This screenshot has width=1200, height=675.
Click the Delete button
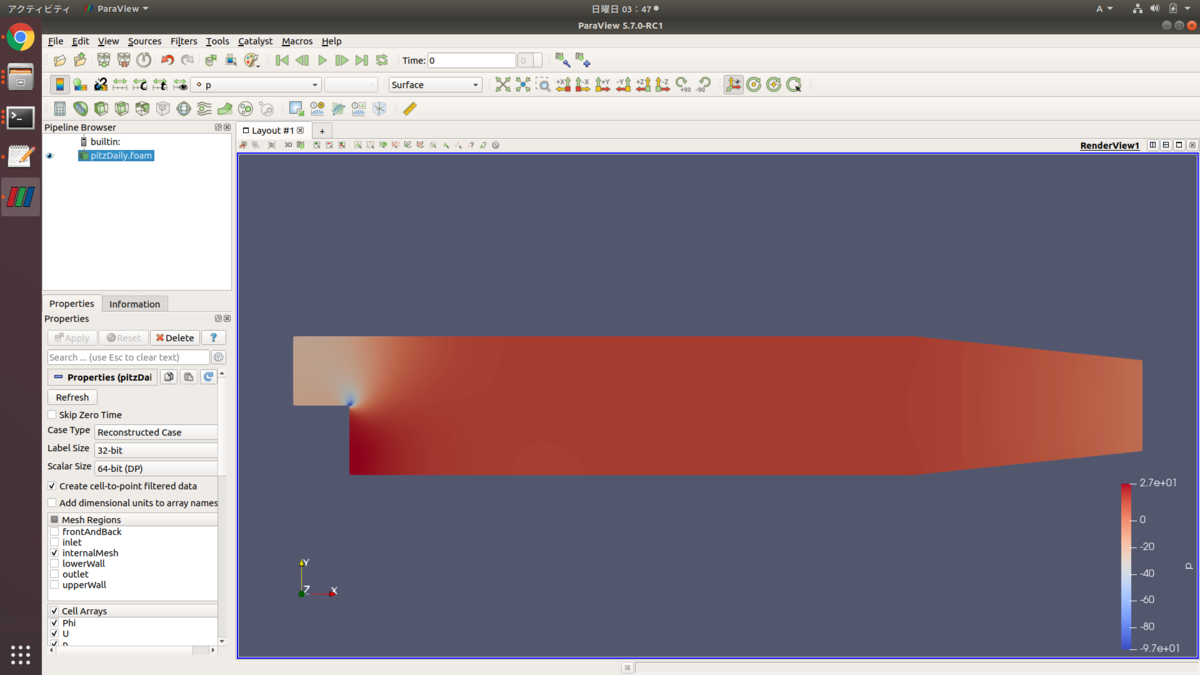[x=175, y=338]
